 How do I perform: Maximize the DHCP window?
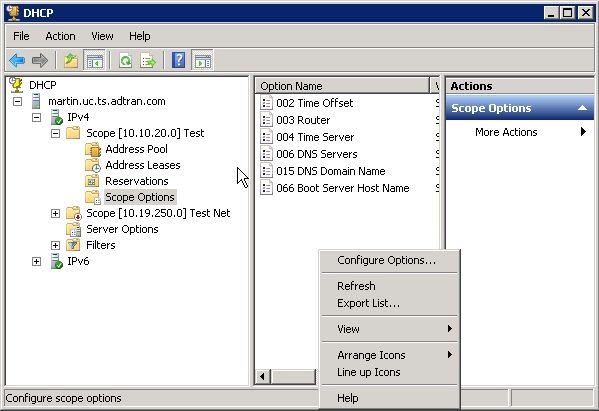tap(568, 13)
